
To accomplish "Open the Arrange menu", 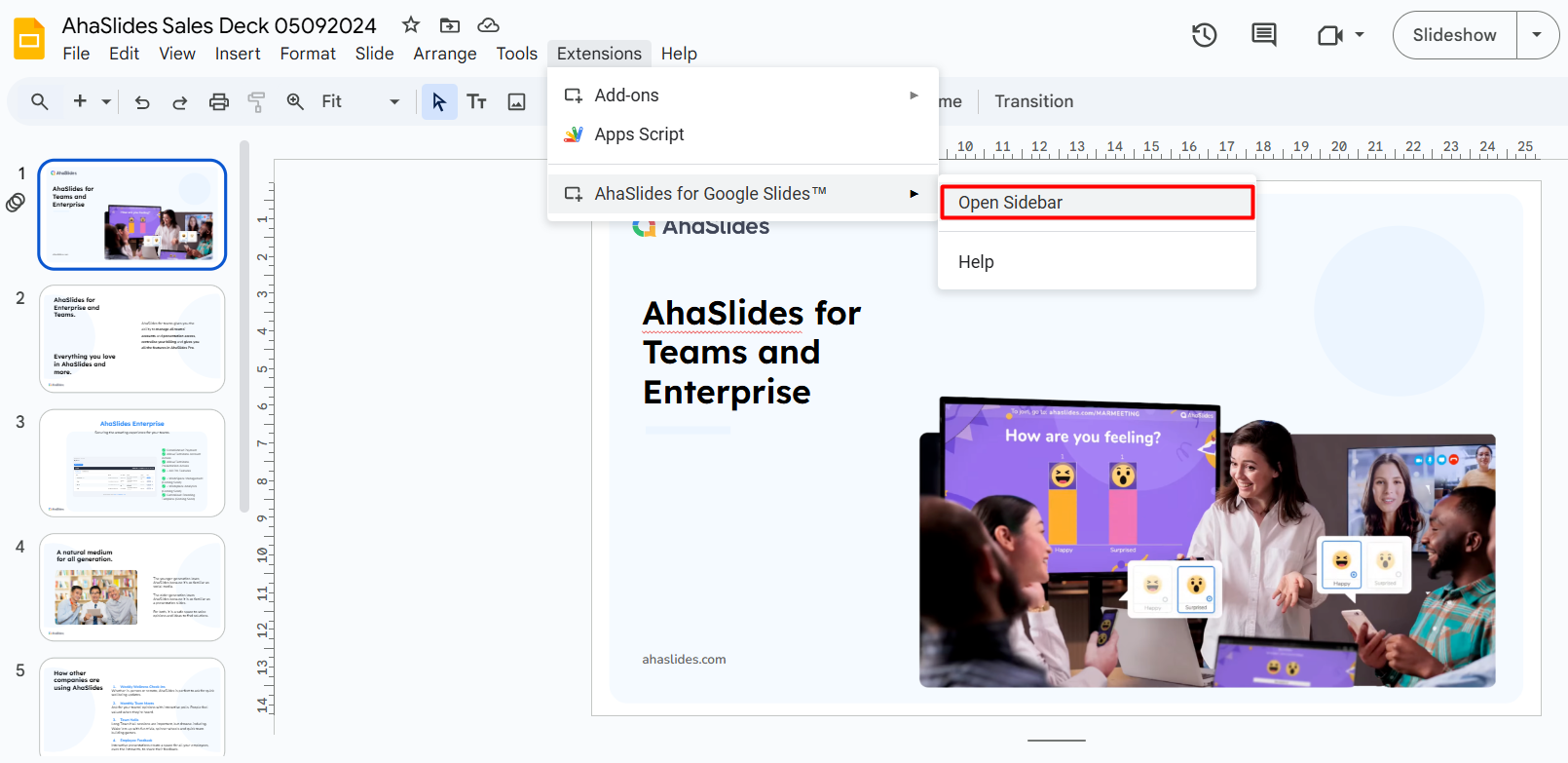I will tap(445, 54).
